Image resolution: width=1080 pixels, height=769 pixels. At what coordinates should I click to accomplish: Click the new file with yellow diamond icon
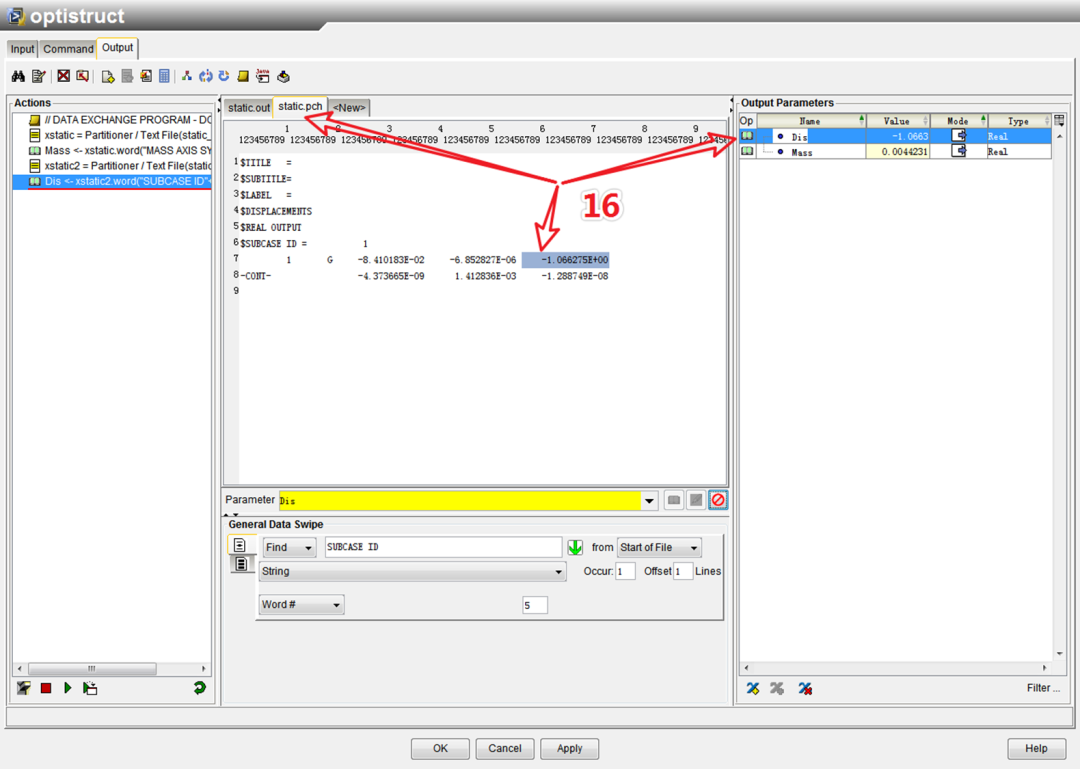107,76
